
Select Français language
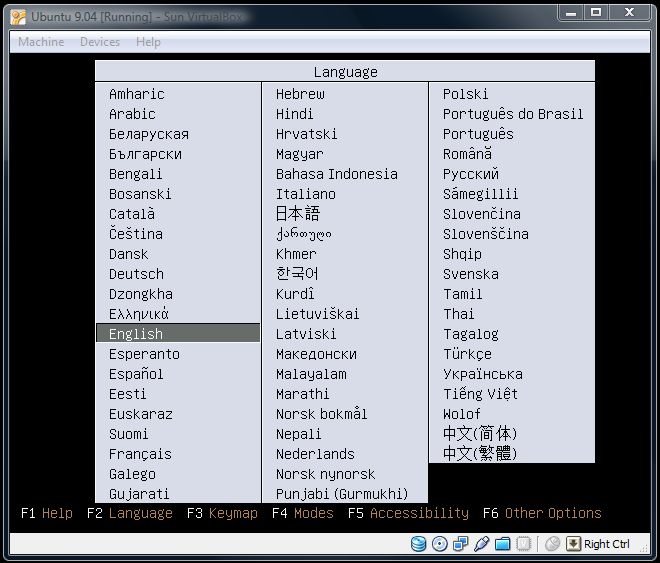pos(140,454)
